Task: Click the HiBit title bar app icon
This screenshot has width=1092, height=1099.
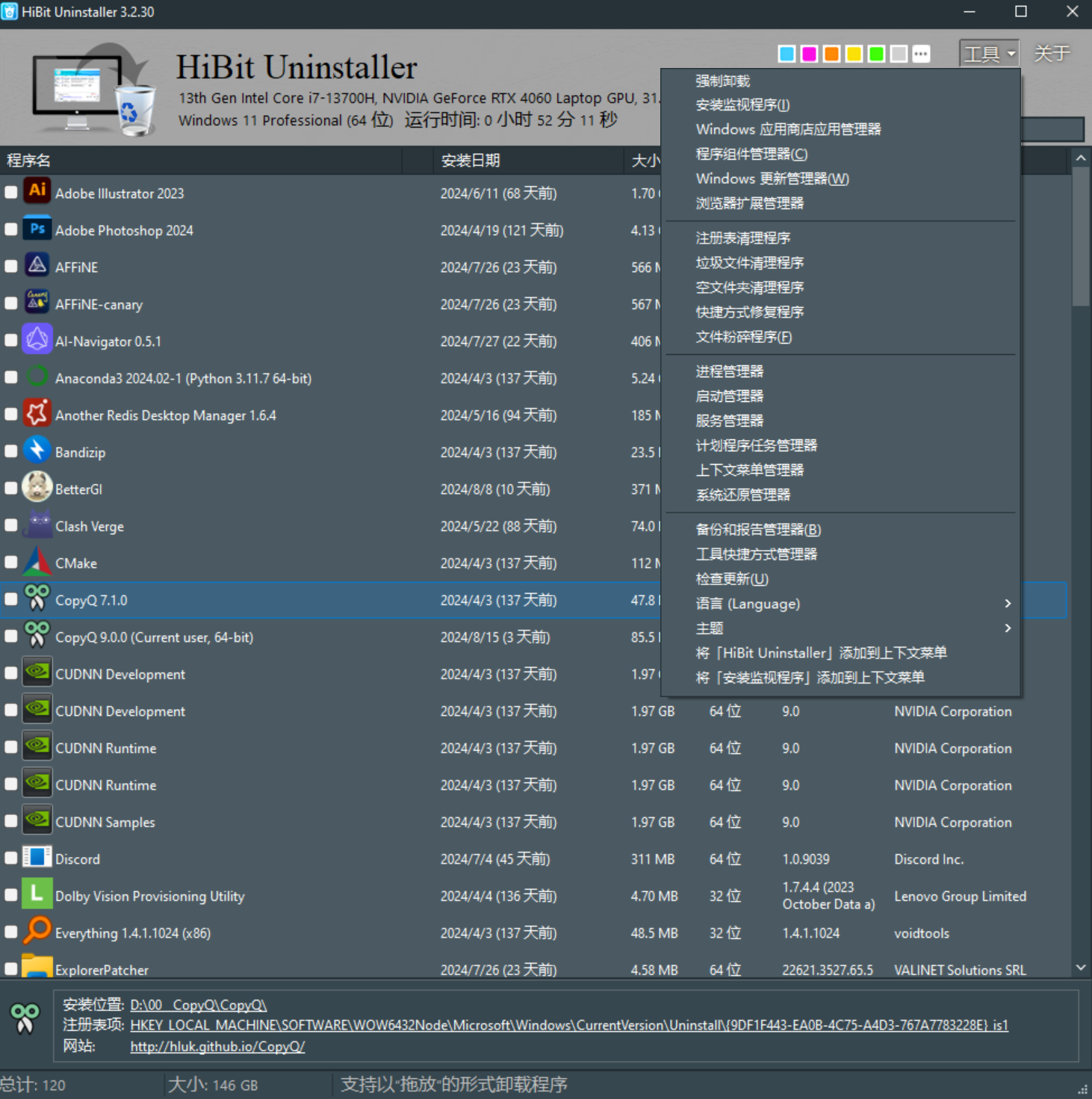Action: tap(10, 12)
